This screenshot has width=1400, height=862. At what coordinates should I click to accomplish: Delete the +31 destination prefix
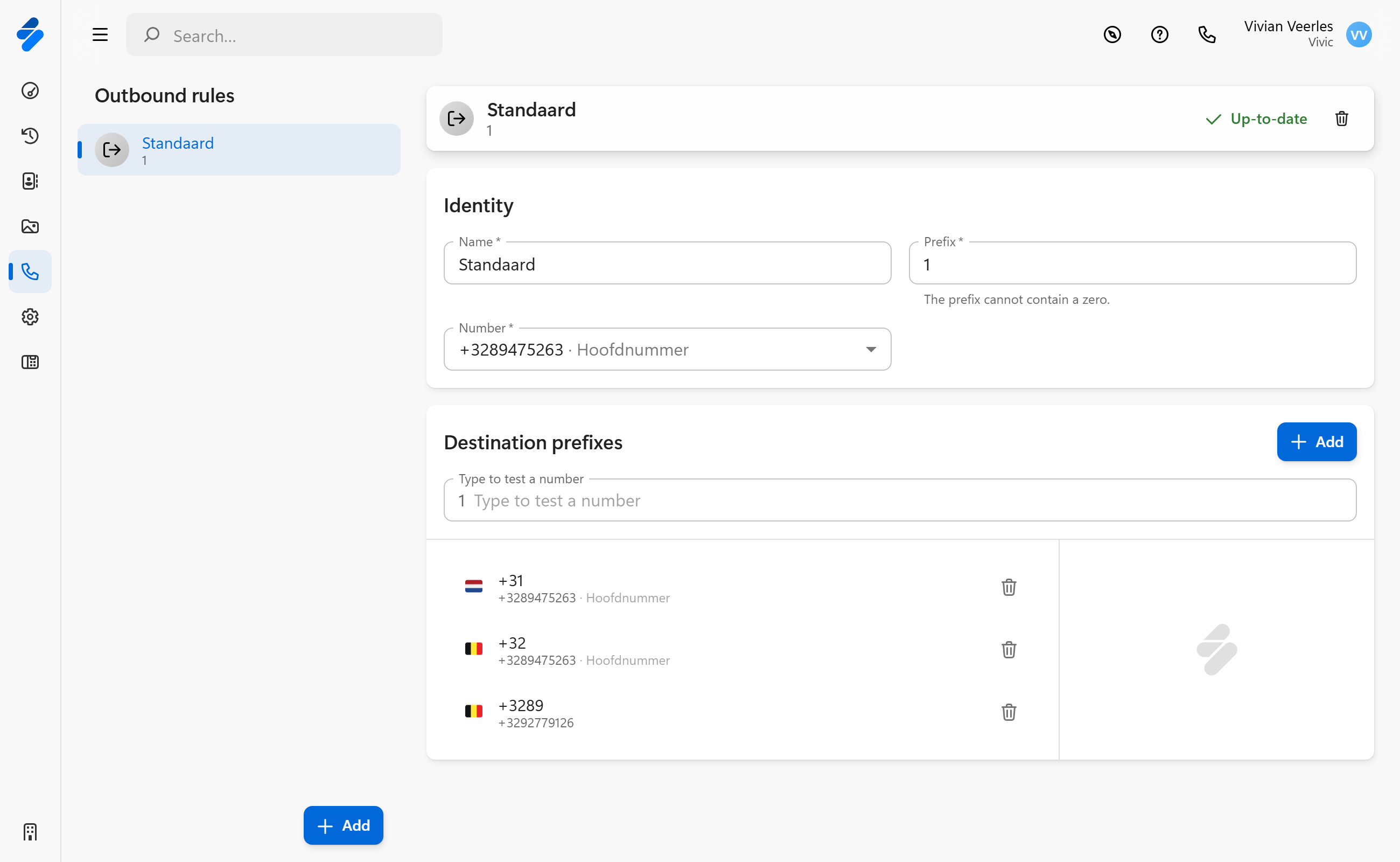(1009, 587)
